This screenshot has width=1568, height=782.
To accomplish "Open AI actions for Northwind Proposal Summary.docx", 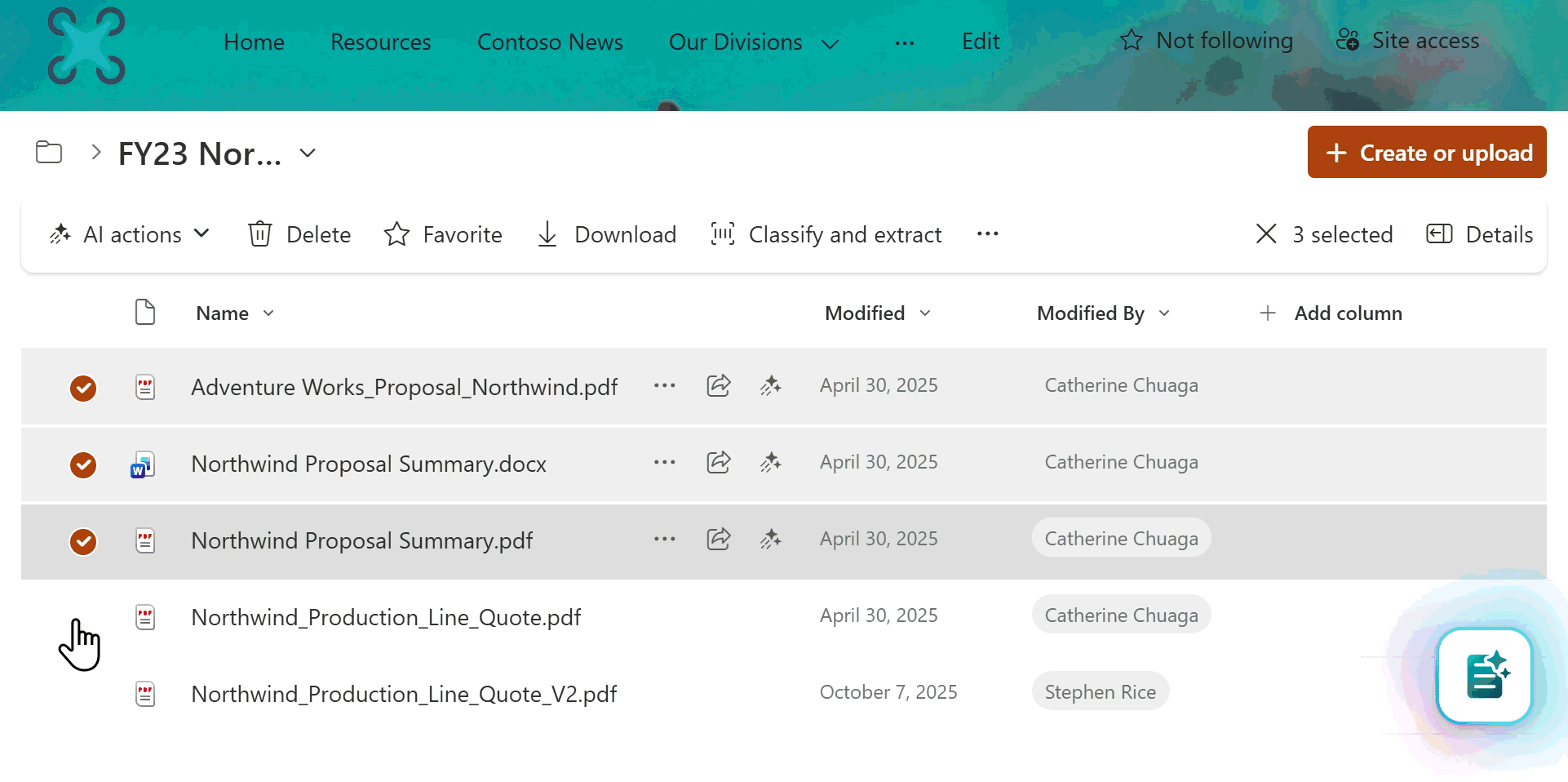I will click(770, 462).
